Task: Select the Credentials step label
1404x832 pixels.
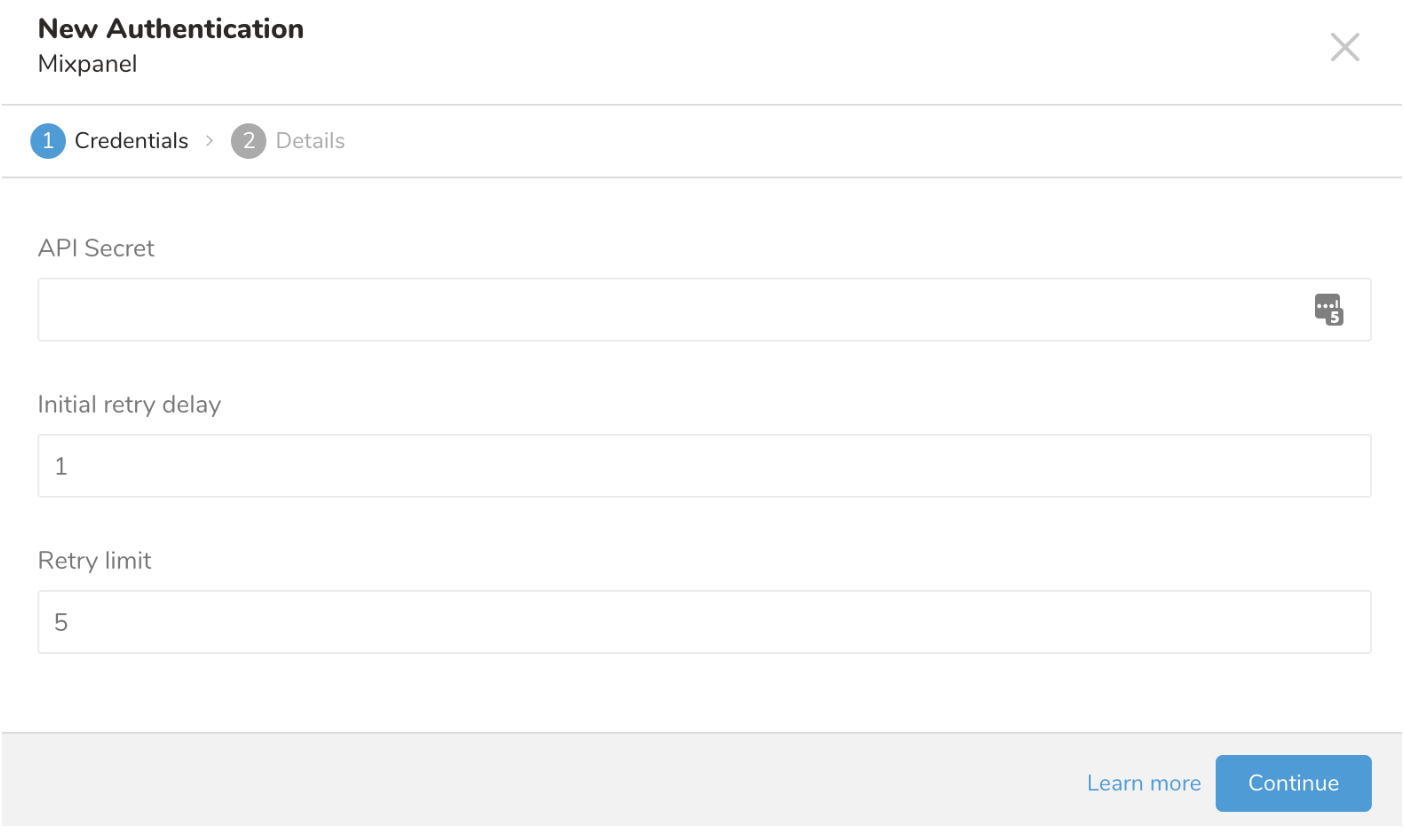Action: pyautogui.click(x=131, y=141)
